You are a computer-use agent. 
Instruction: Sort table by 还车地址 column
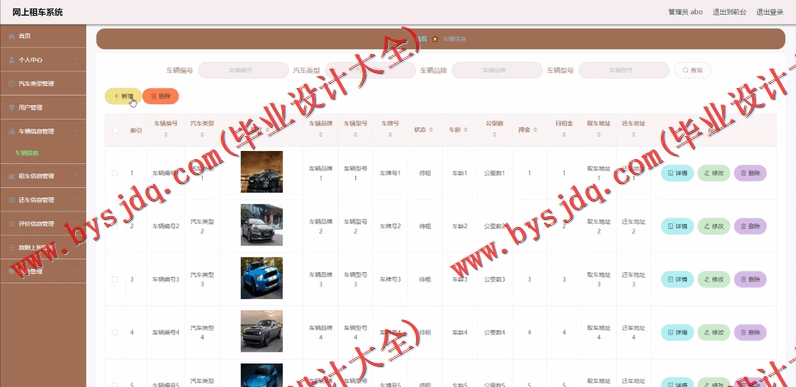634,135
